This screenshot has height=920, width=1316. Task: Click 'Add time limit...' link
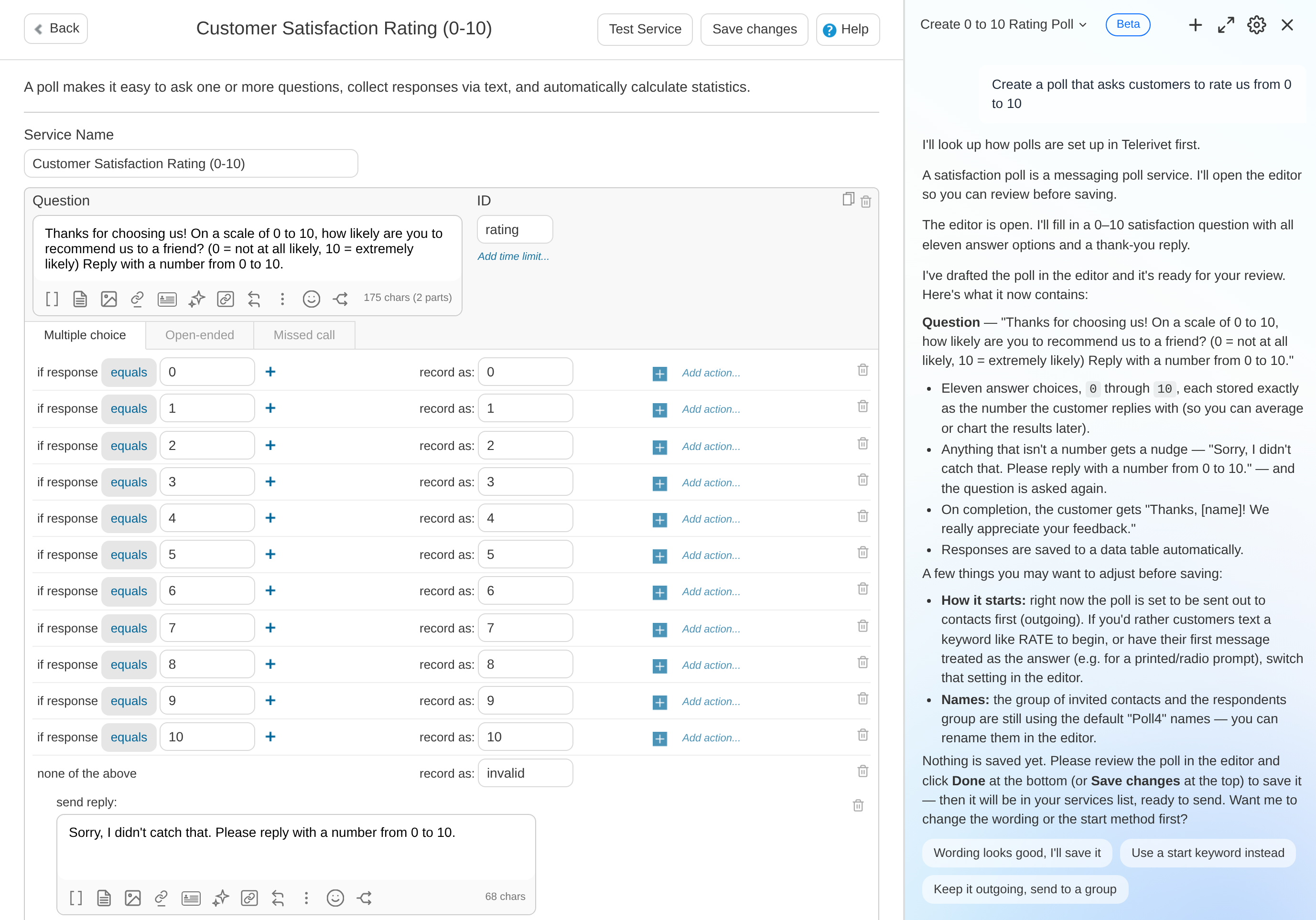tap(513, 257)
